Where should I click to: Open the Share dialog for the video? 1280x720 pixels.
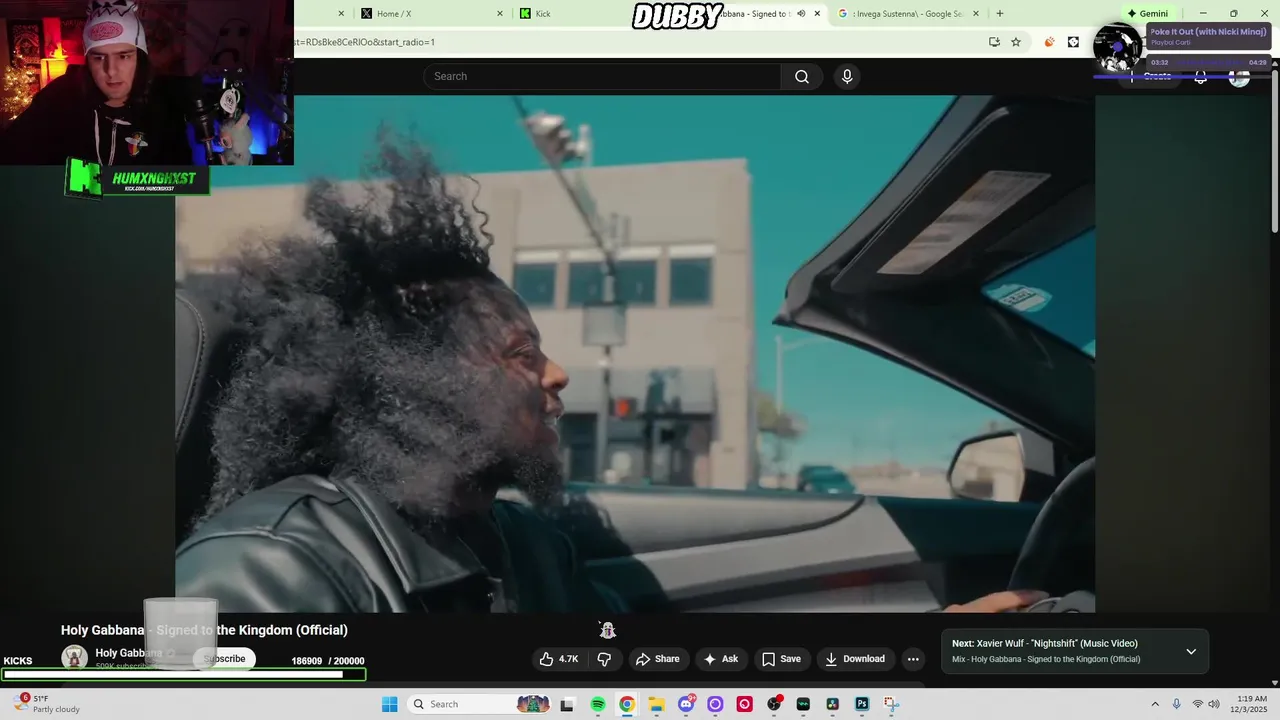click(x=658, y=659)
